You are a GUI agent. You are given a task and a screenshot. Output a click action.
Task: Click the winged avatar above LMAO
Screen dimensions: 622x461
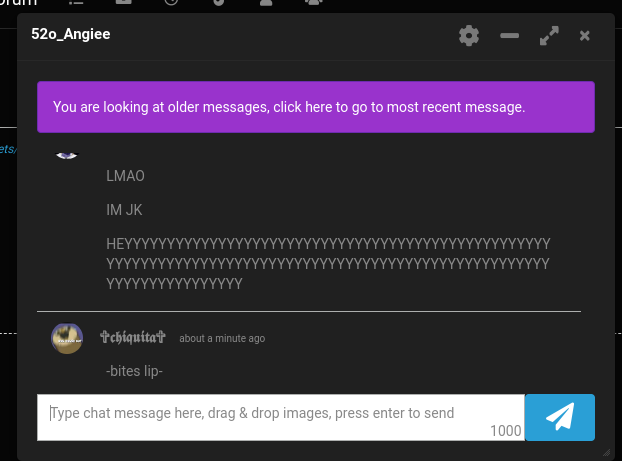pyautogui.click(x=67, y=156)
